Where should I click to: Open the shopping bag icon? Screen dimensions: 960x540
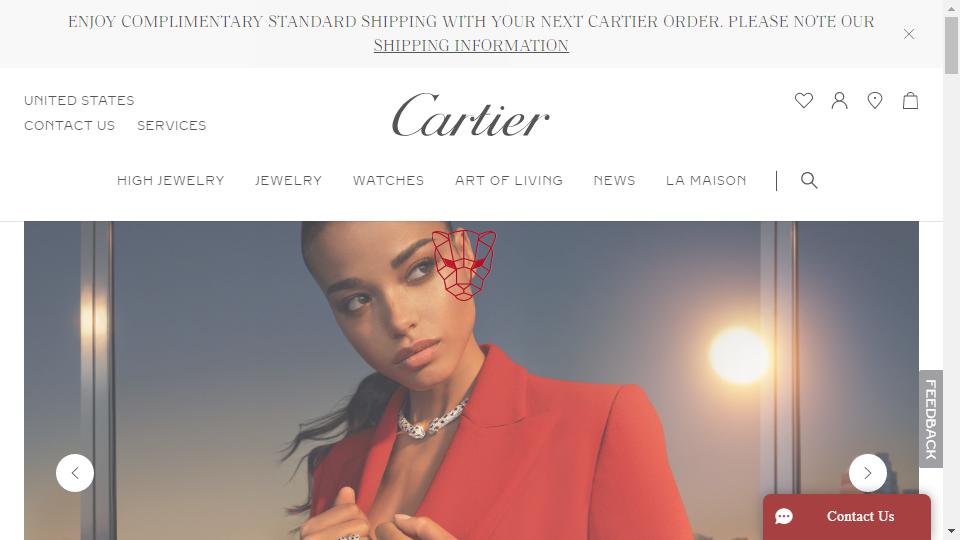(910, 100)
